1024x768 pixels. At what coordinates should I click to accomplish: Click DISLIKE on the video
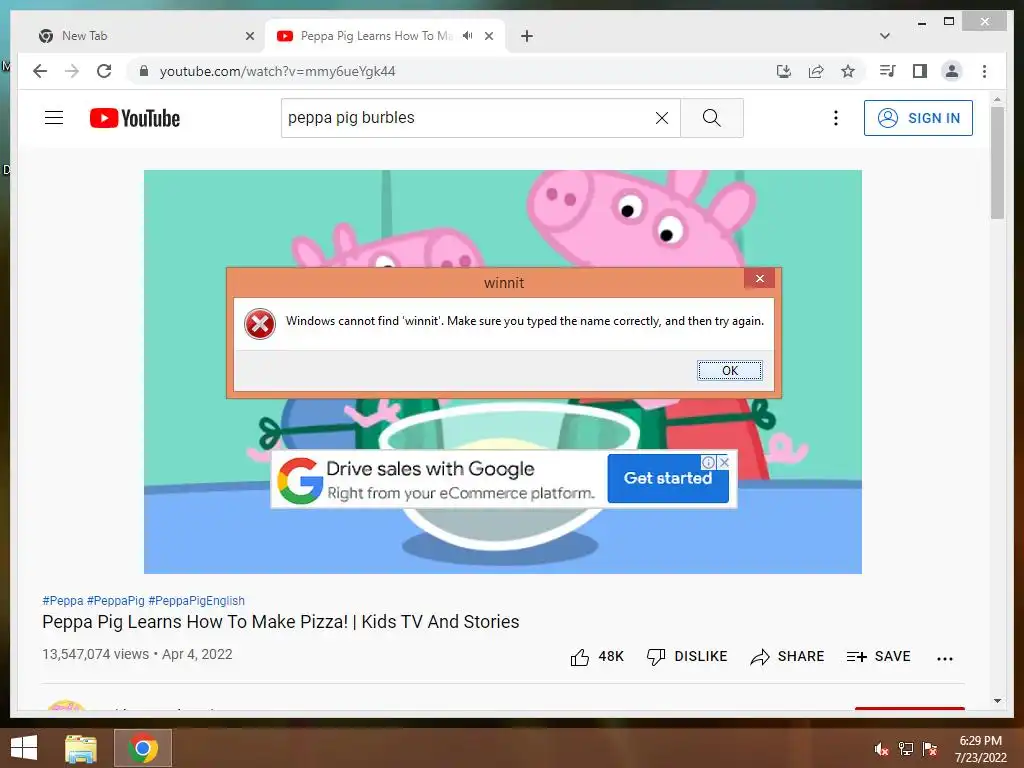(x=687, y=656)
